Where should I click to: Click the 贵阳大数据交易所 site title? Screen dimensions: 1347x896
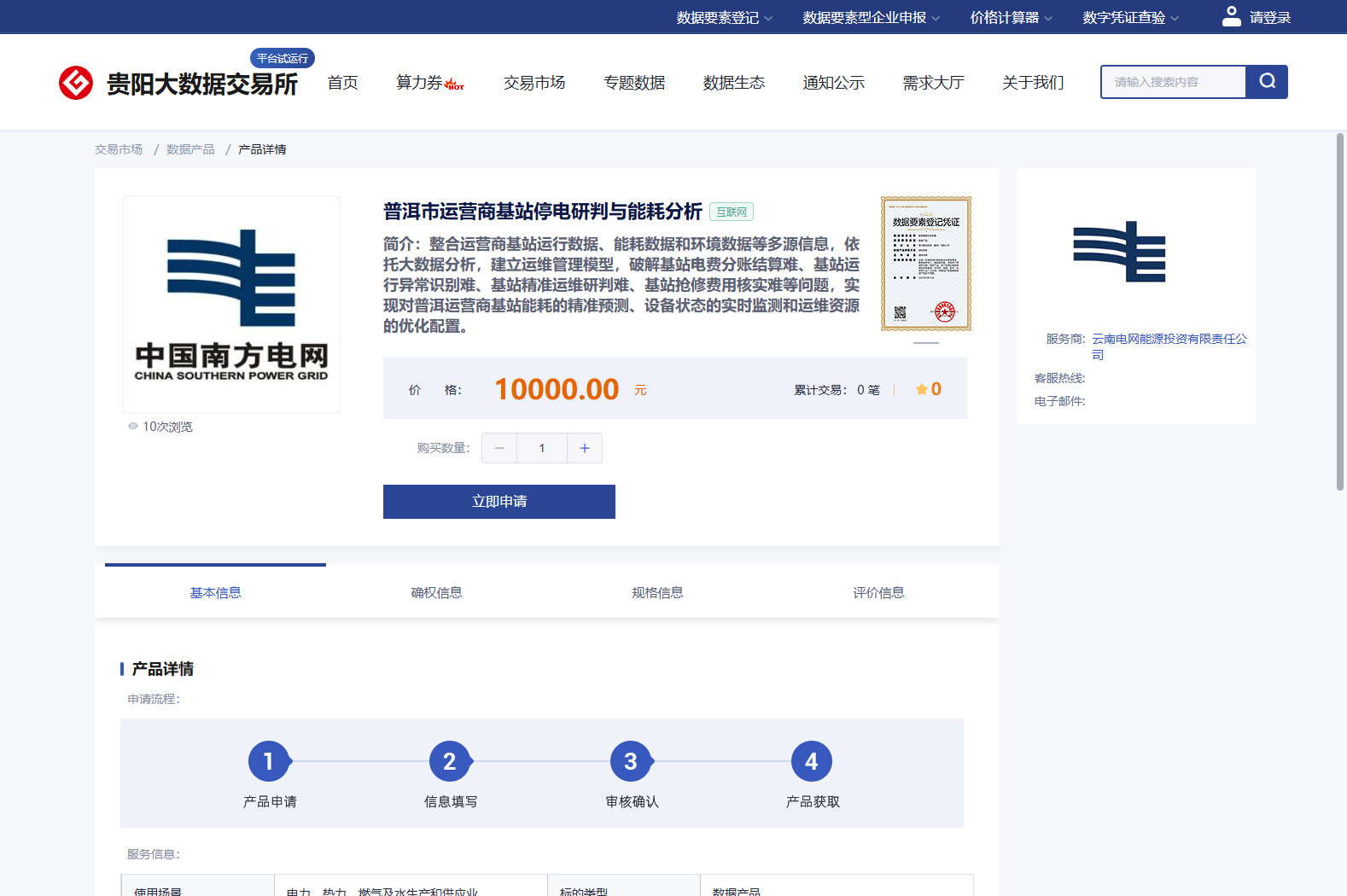(x=202, y=84)
